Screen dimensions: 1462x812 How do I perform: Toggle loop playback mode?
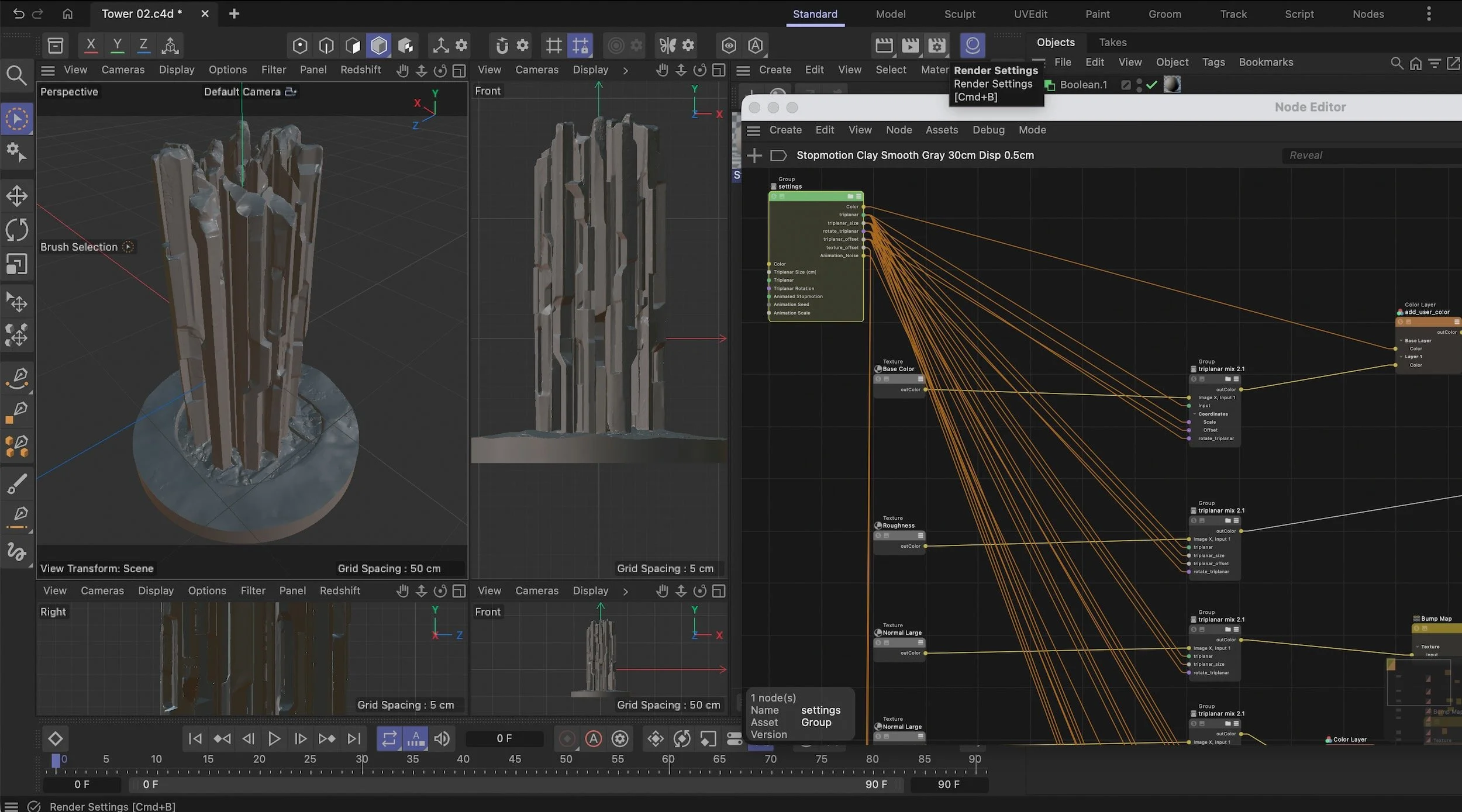(389, 739)
